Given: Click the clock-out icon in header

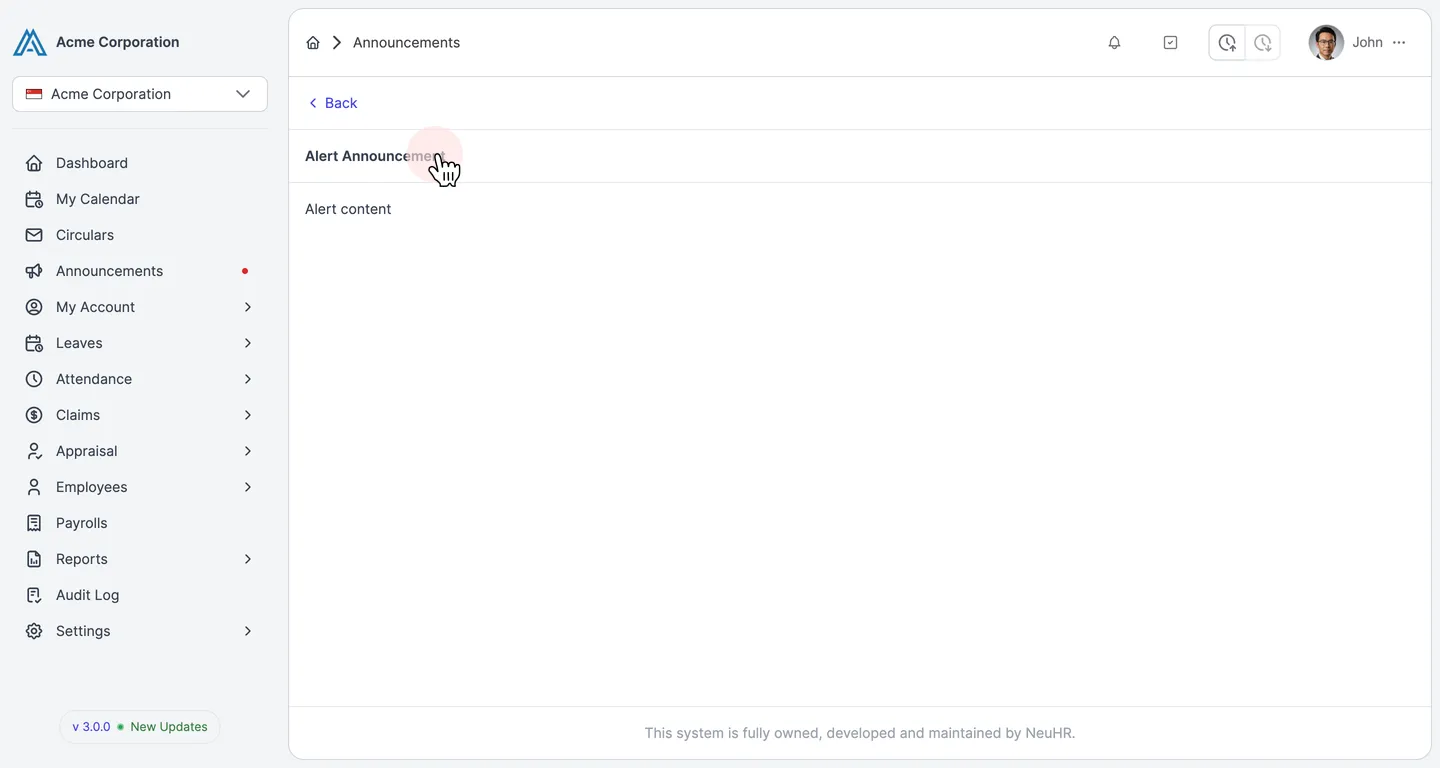Looking at the screenshot, I should (x=1263, y=43).
